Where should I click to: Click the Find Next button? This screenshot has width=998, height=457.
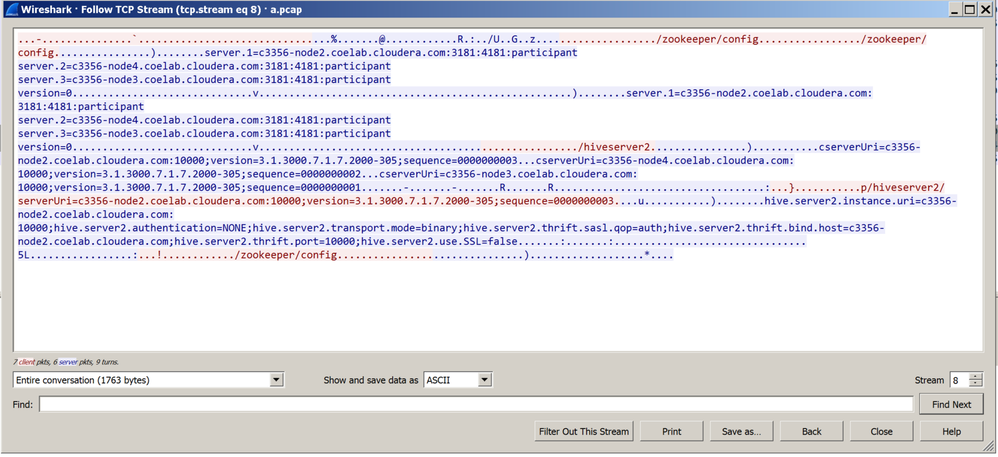pyautogui.click(x=952, y=404)
